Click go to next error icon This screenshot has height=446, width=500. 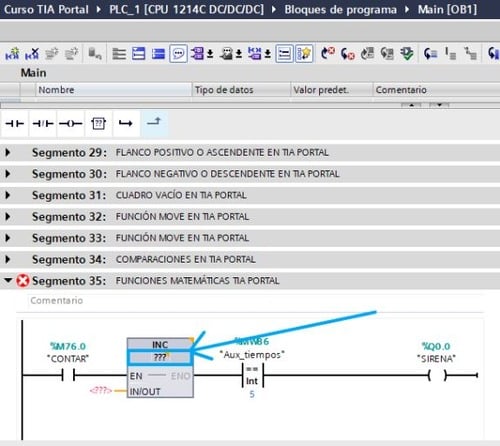tap(327, 53)
